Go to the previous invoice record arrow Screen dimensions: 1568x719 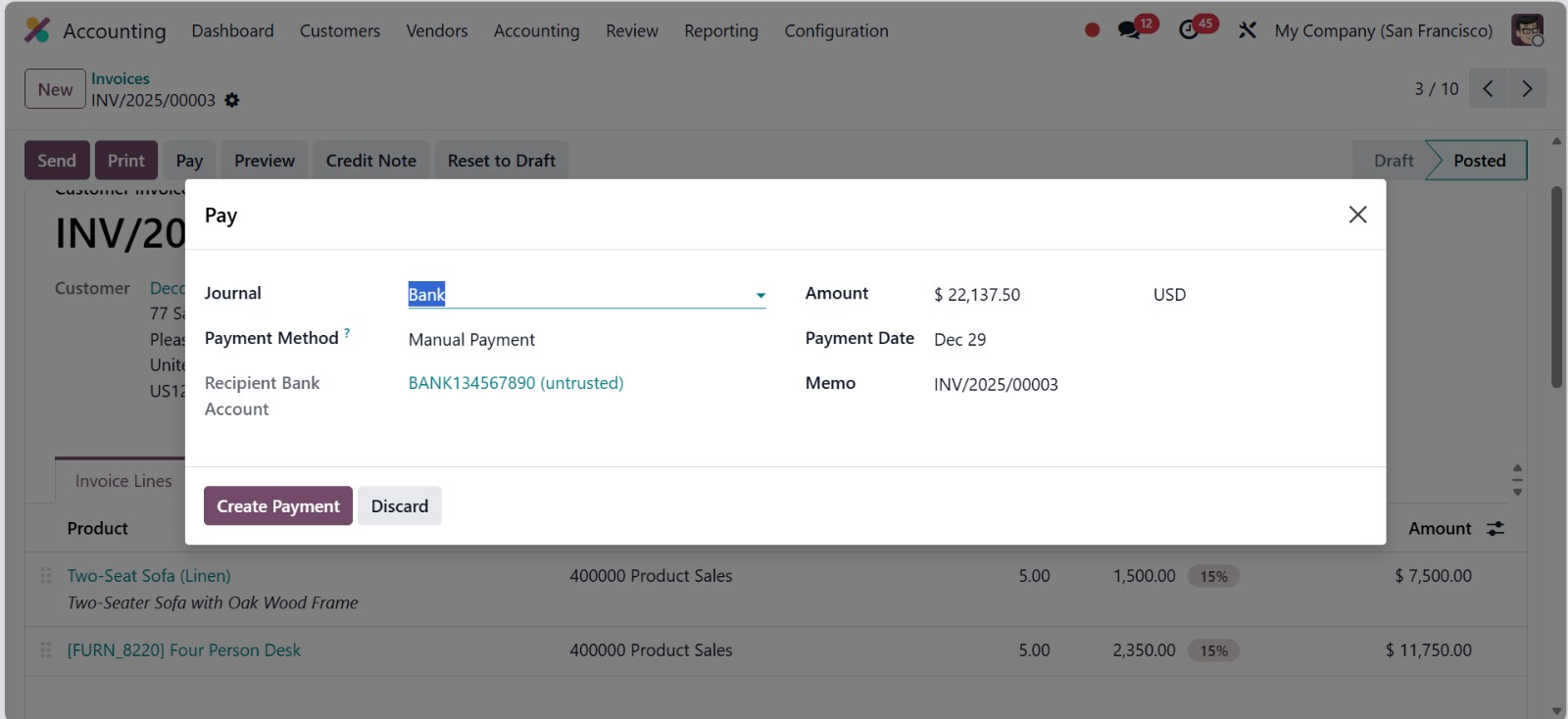[1488, 88]
